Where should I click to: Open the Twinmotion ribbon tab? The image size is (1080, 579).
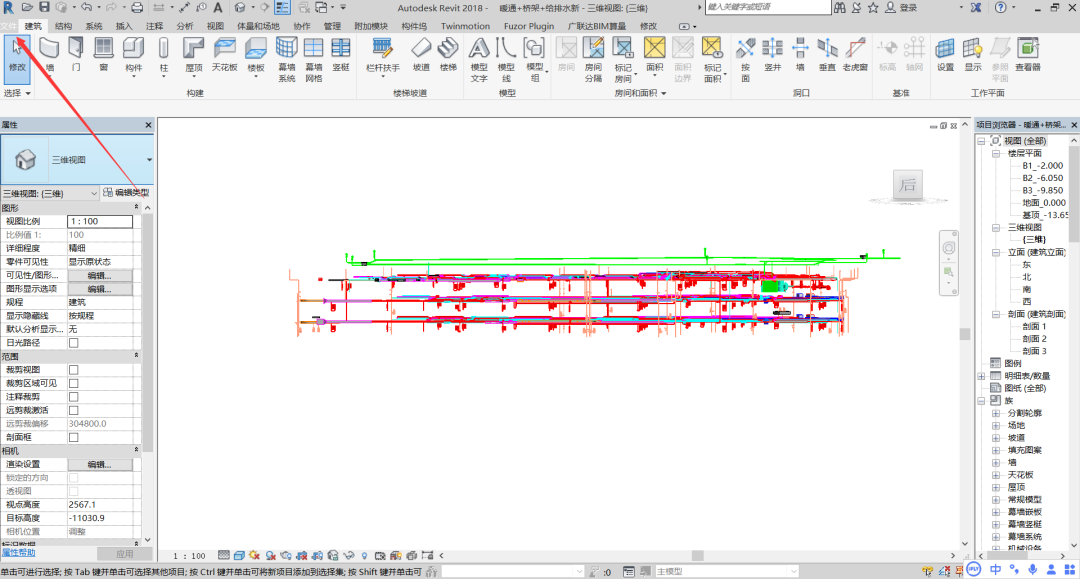(466, 26)
